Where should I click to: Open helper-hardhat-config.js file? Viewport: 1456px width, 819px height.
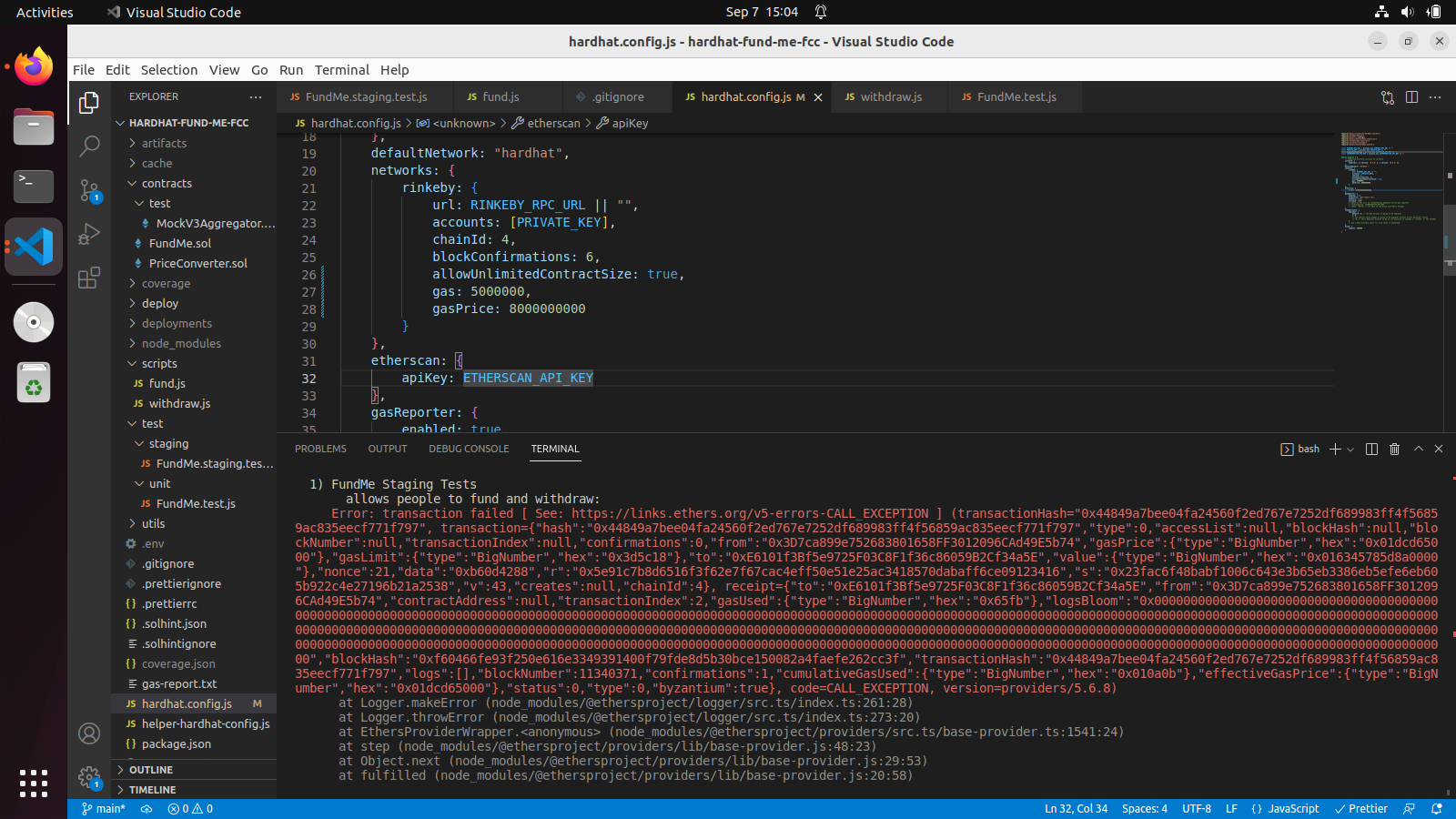coord(194,723)
